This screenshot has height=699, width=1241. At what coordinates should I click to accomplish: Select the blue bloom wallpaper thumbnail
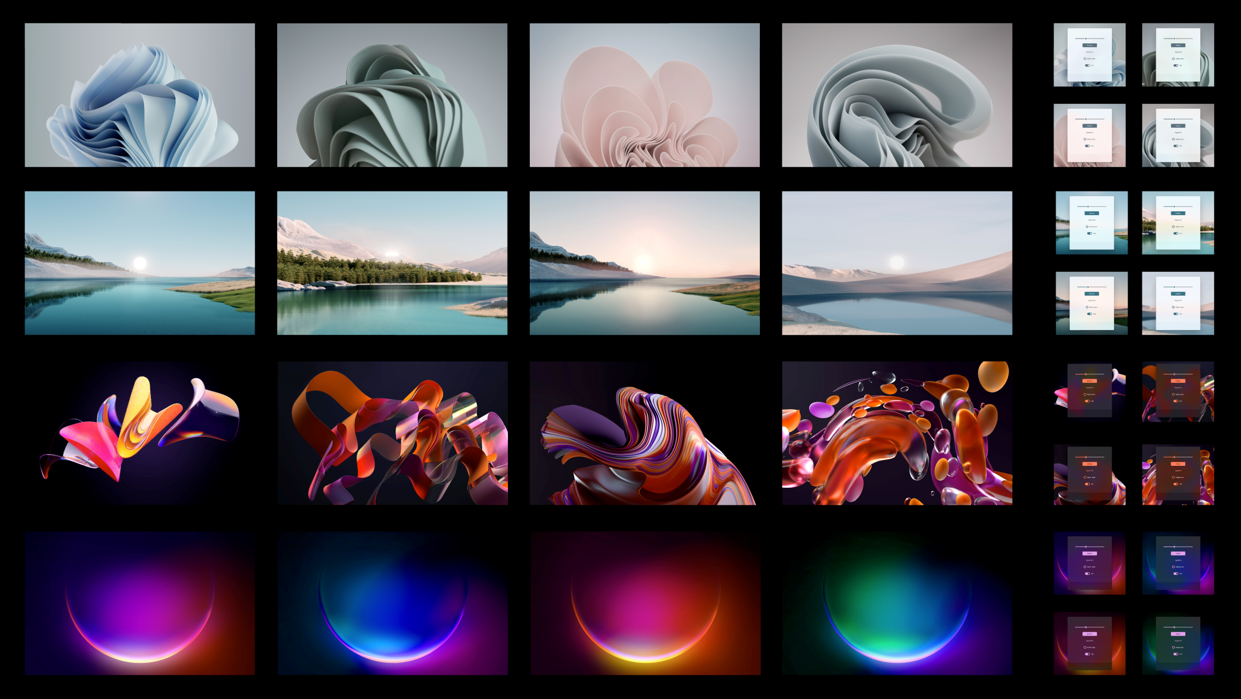[139, 94]
